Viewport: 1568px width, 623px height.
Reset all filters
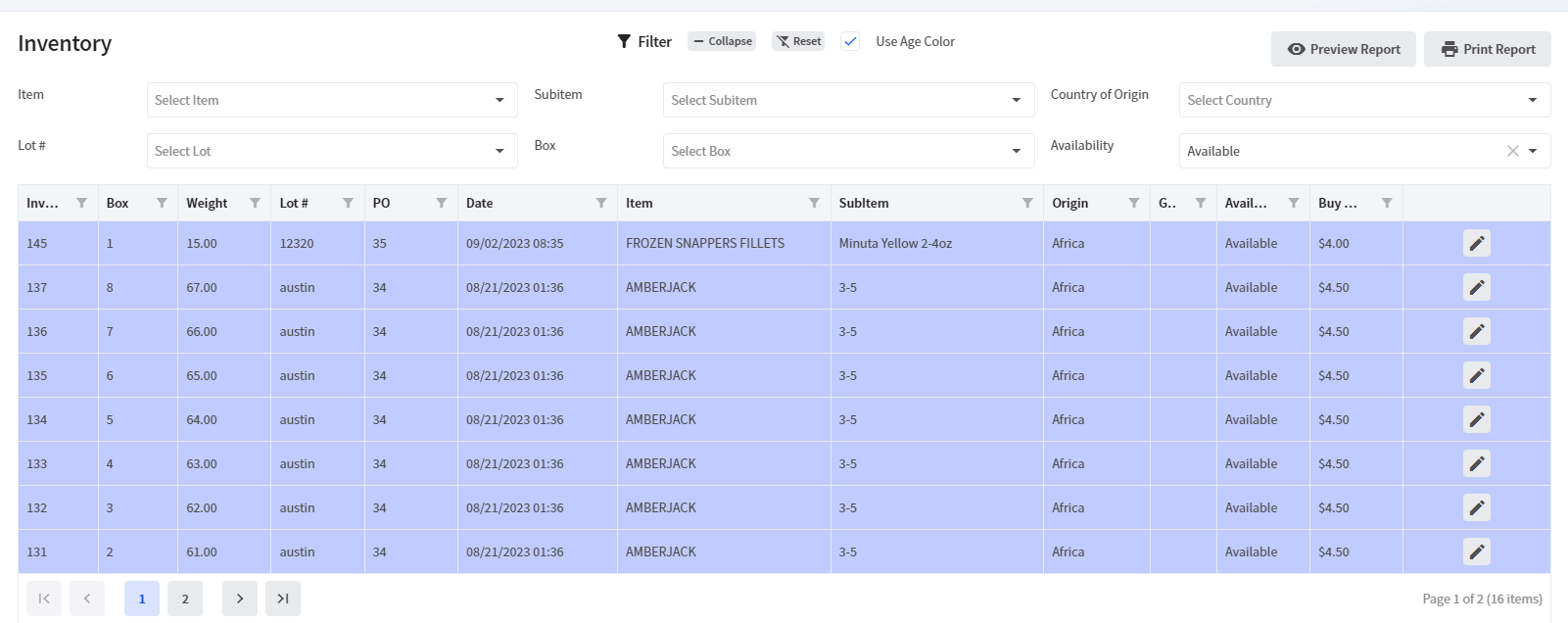(798, 41)
